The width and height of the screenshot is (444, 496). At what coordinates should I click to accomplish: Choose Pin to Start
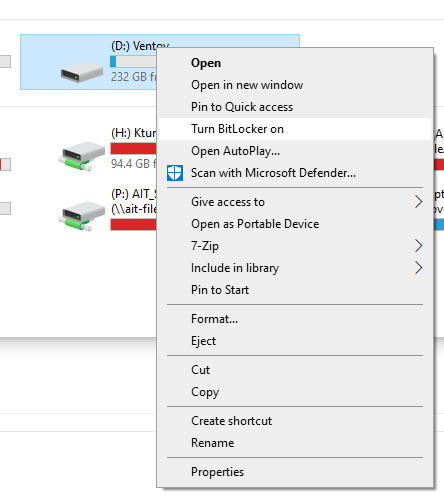pos(295,290)
